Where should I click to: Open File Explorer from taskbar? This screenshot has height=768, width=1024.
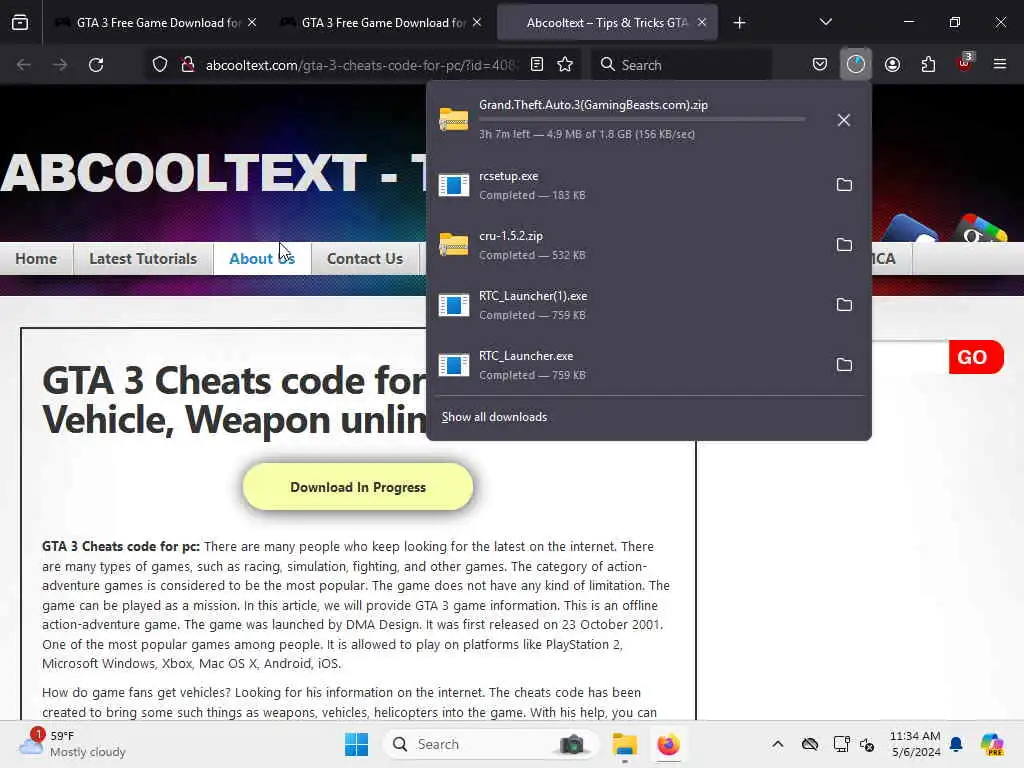[625, 744]
